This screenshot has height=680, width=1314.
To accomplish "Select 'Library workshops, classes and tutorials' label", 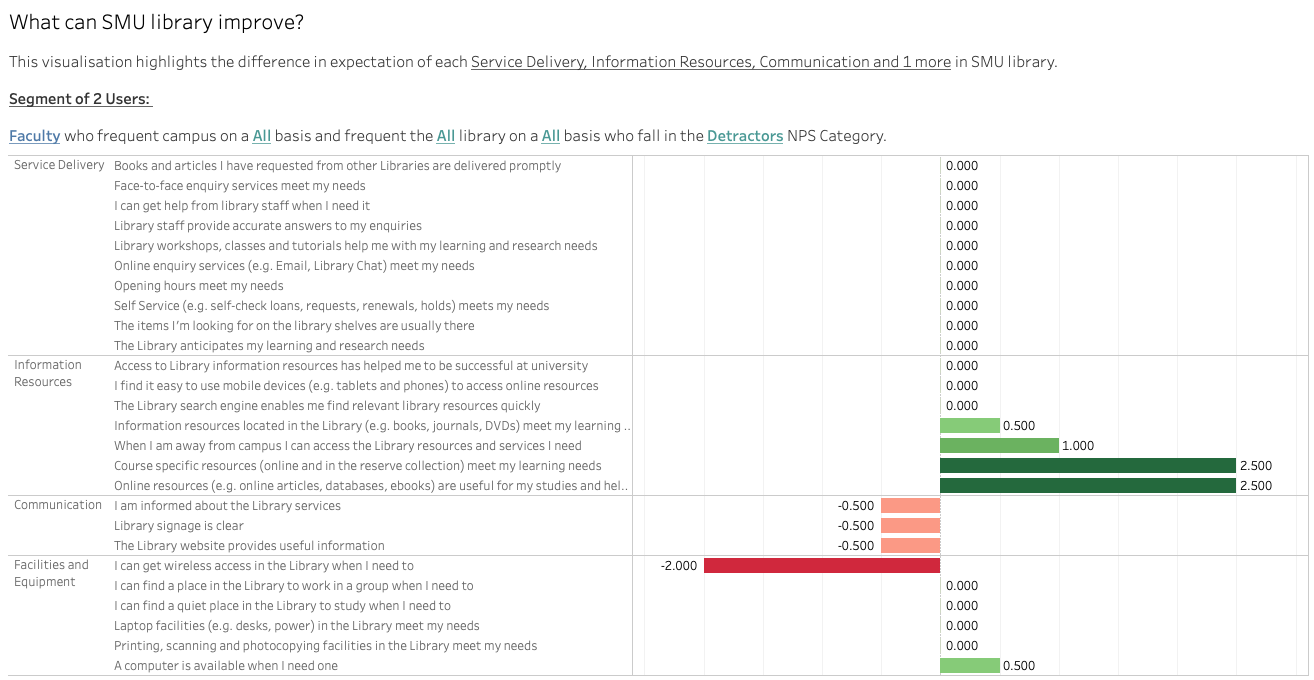I will 356,246.
